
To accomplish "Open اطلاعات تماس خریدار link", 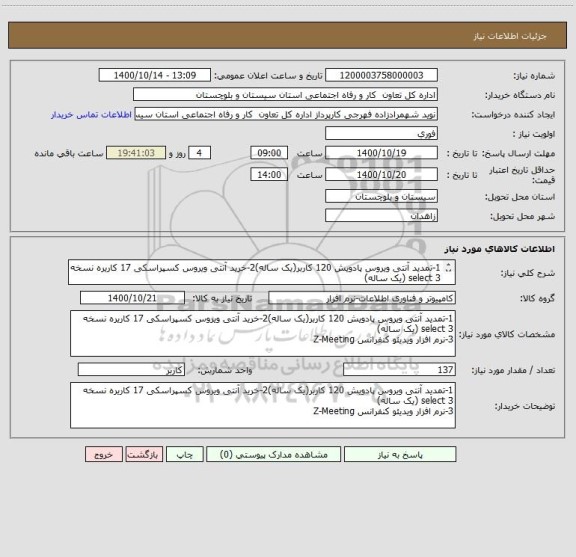I will (91, 115).
